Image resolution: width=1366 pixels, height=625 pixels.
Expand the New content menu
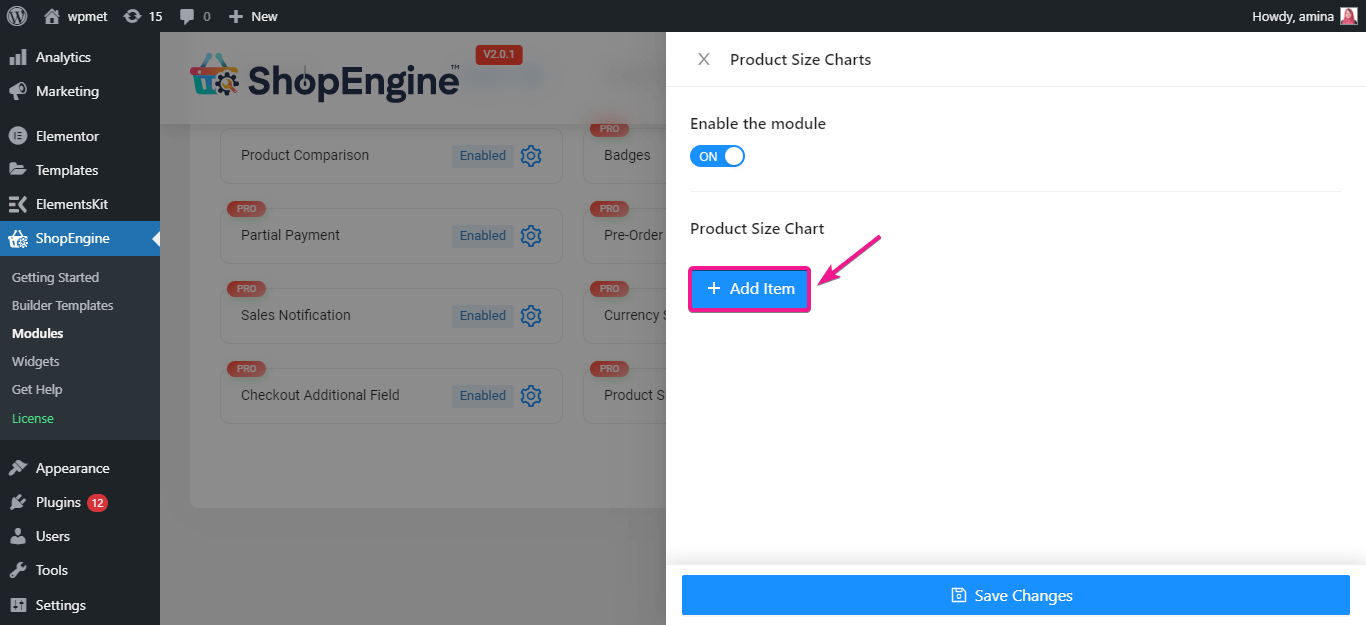pyautogui.click(x=253, y=16)
